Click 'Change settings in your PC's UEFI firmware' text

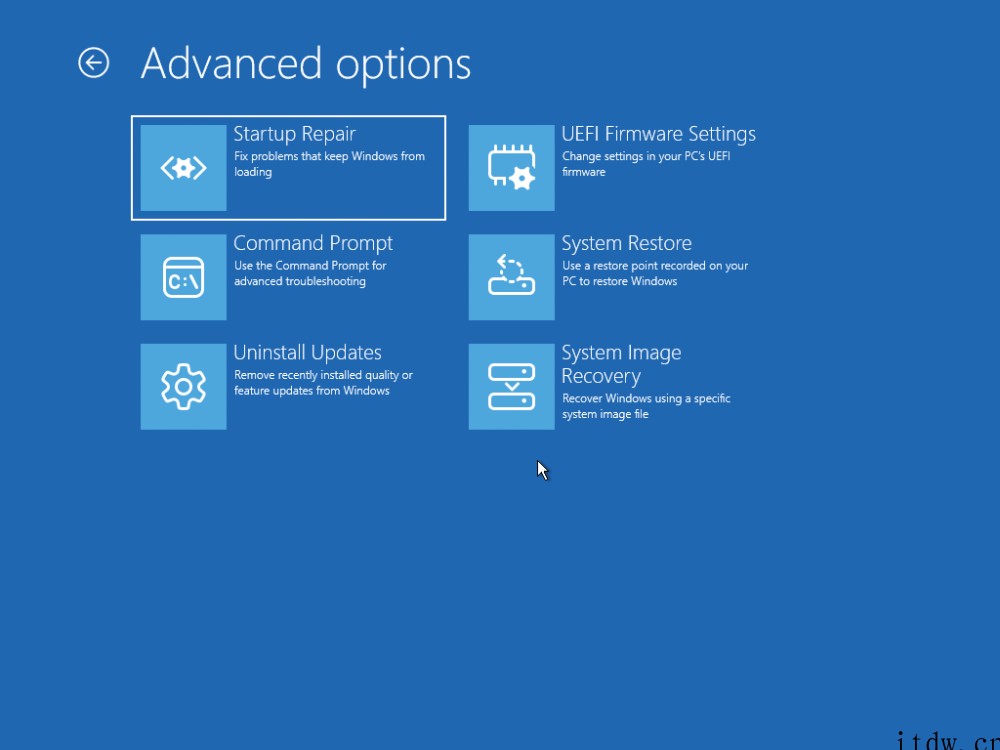tap(646, 164)
